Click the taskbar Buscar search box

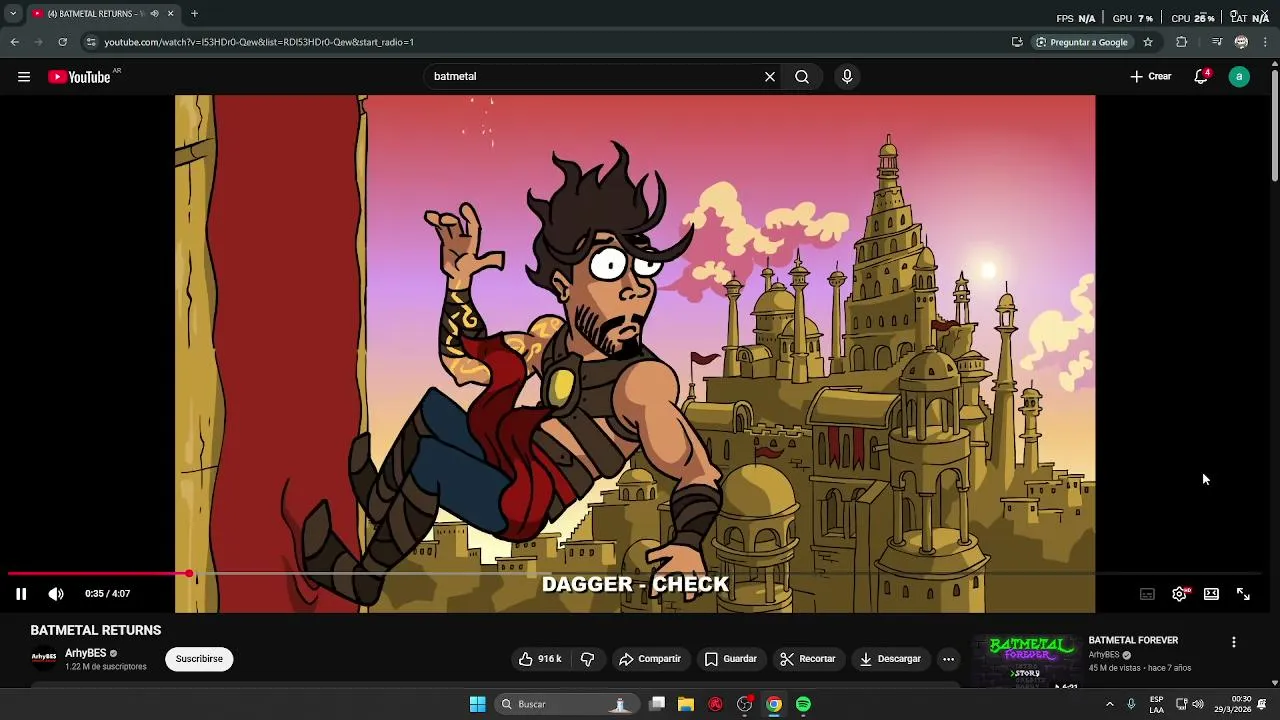click(566, 704)
